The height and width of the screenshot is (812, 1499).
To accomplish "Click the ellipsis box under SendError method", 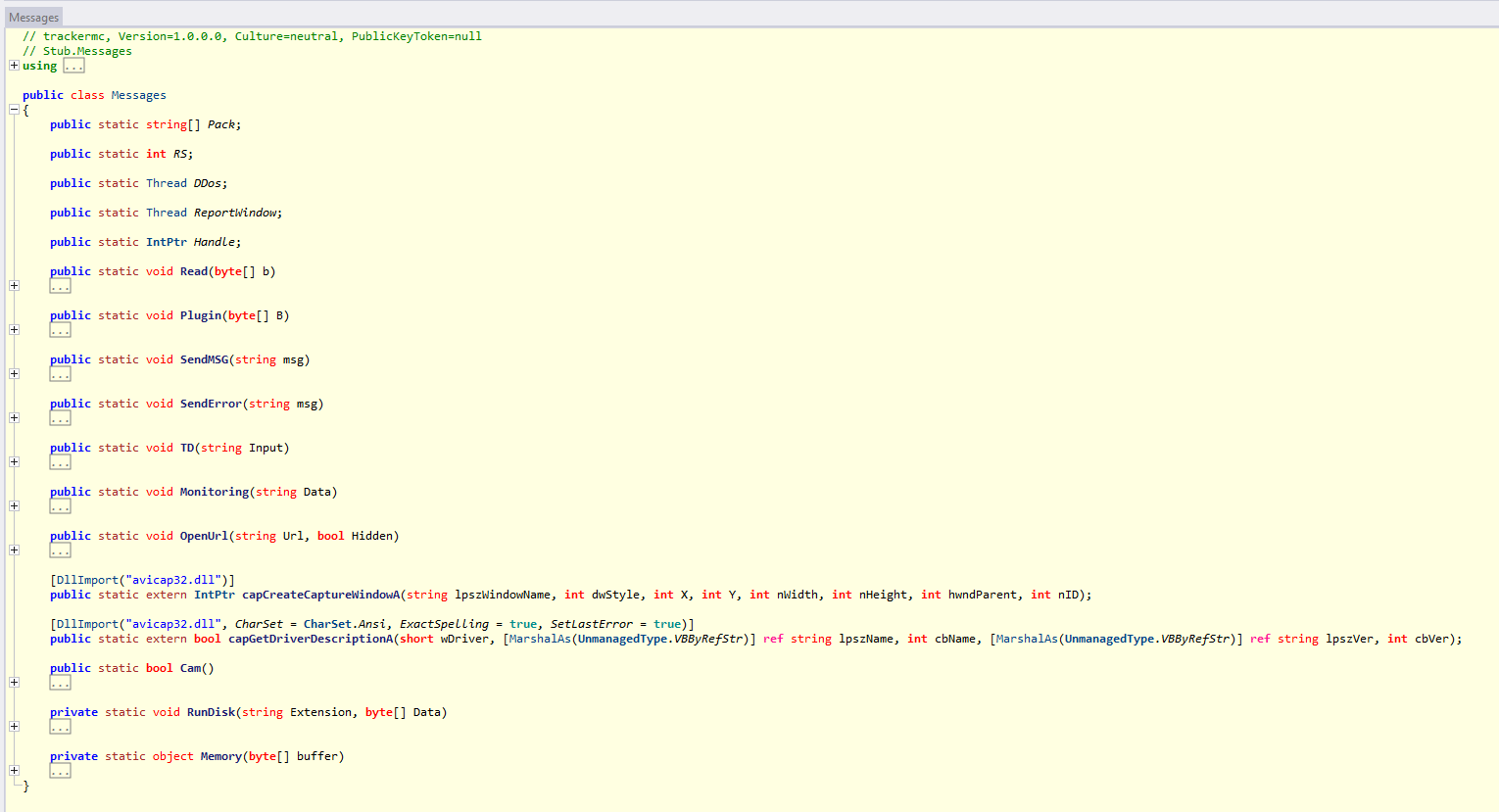I will [61, 418].
